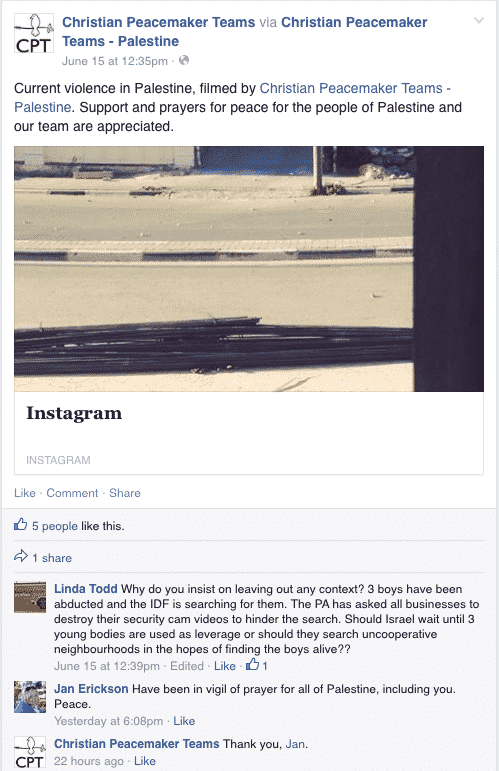
Task: Click the globe public privacy icon
Action: (184, 60)
